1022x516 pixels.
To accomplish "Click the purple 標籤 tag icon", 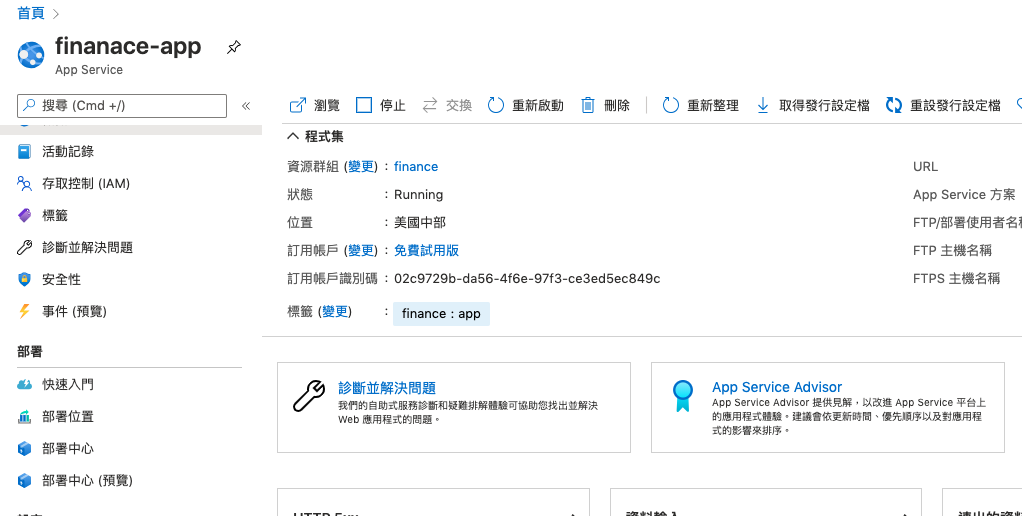I will [24, 216].
